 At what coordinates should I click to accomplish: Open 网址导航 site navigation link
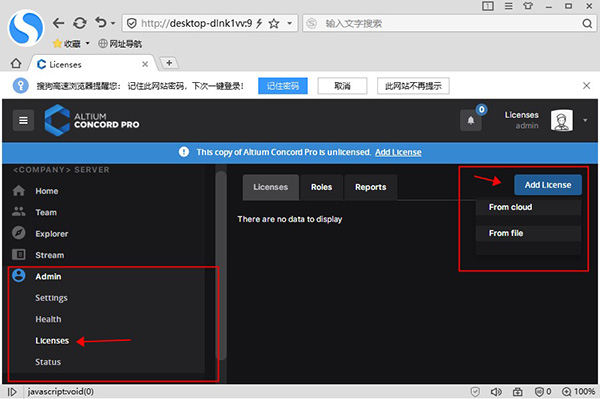coord(120,44)
